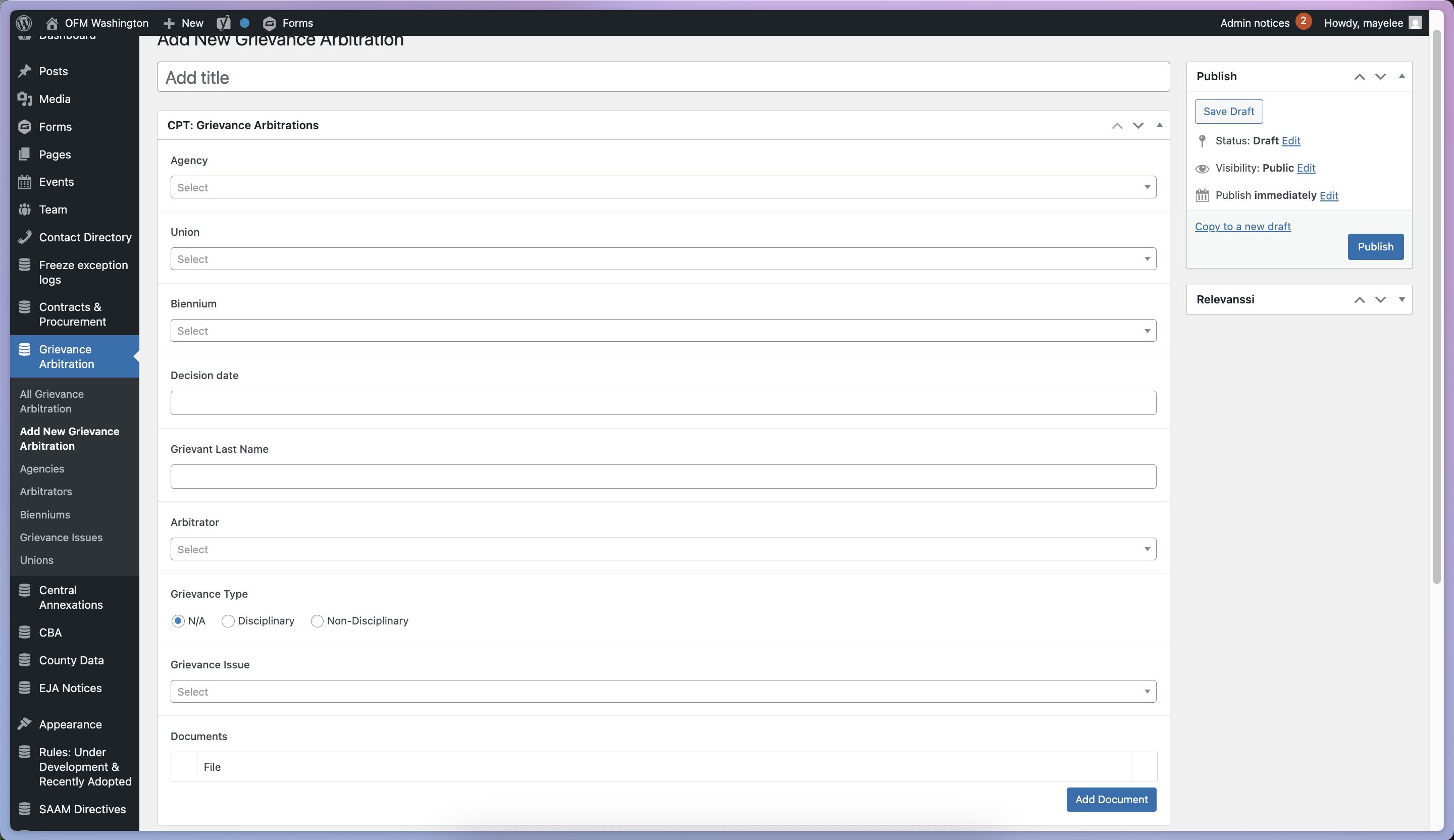Click the Copy to a new draft link

pyautogui.click(x=1242, y=227)
